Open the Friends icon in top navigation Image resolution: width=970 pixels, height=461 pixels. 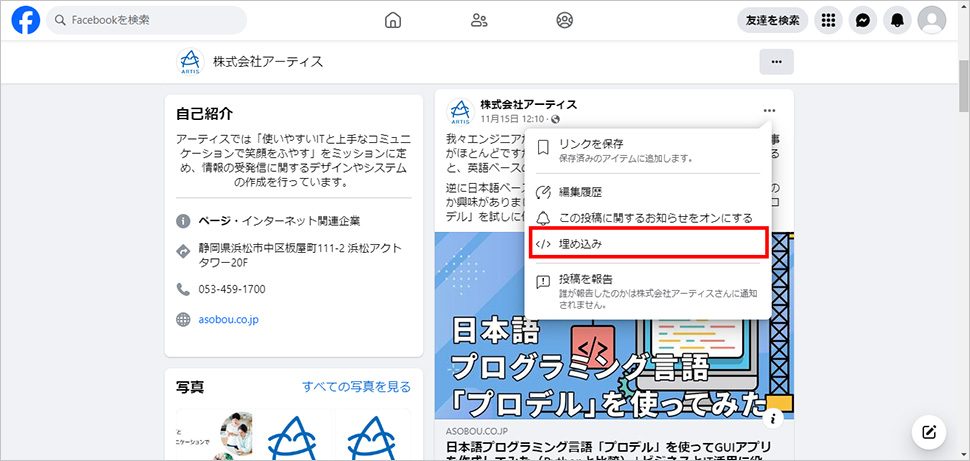[479, 20]
